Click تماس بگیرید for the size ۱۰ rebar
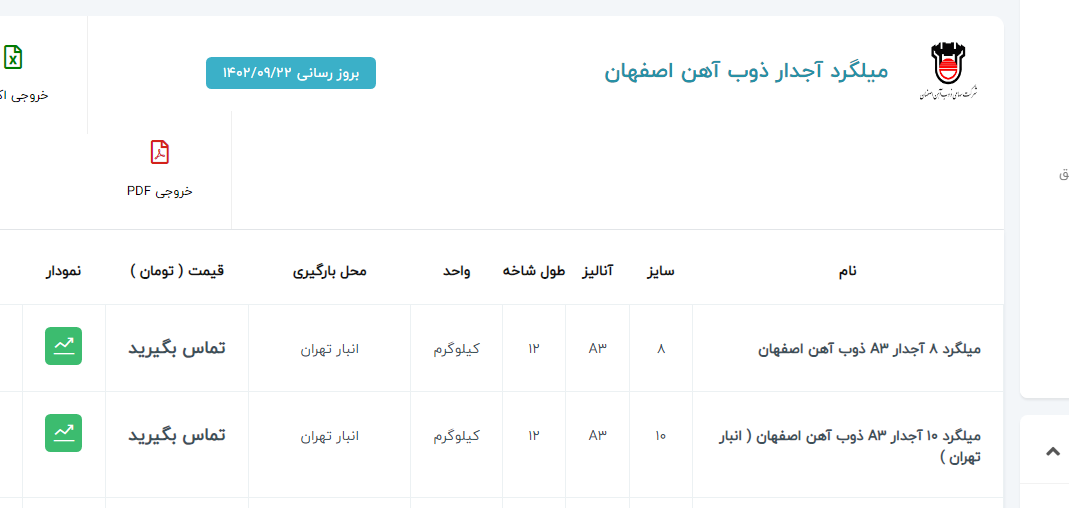This screenshot has width=1069, height=508. [x=177, y=435]
